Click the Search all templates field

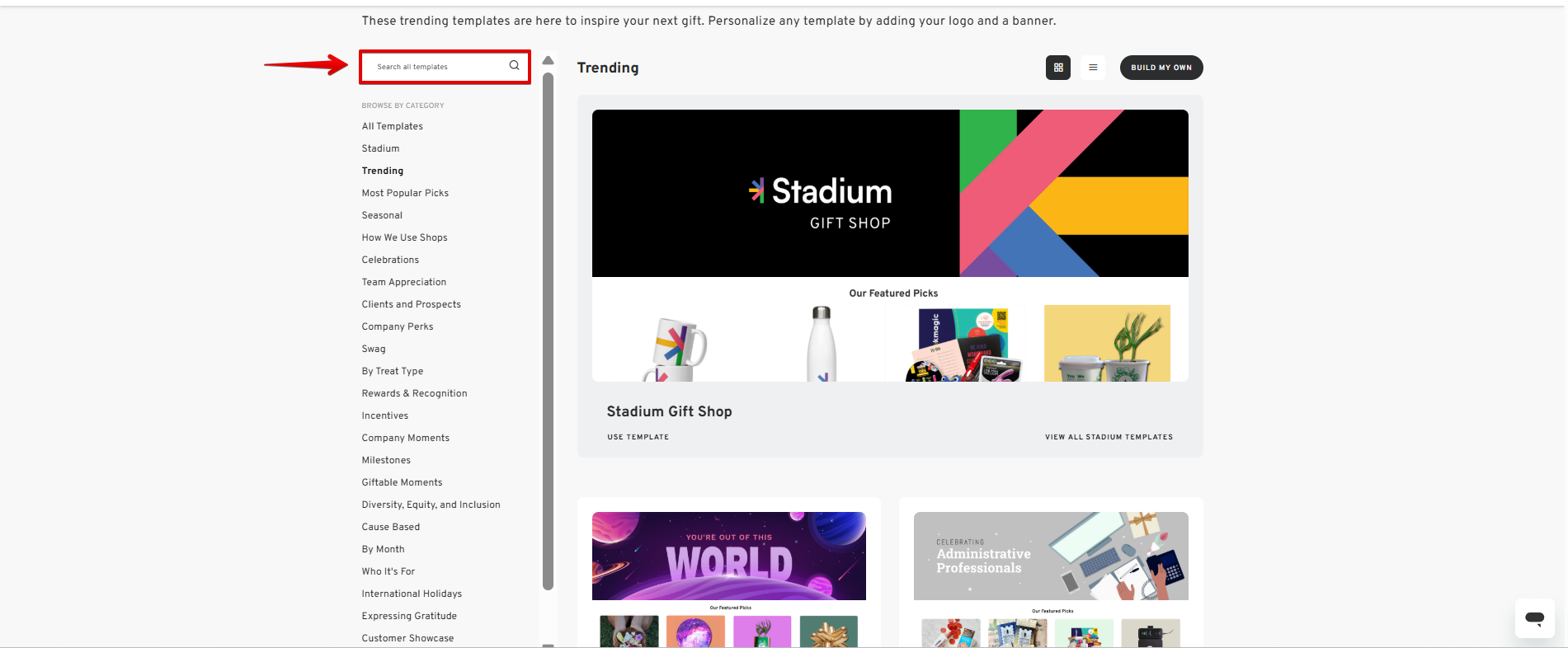click(437, 67)
